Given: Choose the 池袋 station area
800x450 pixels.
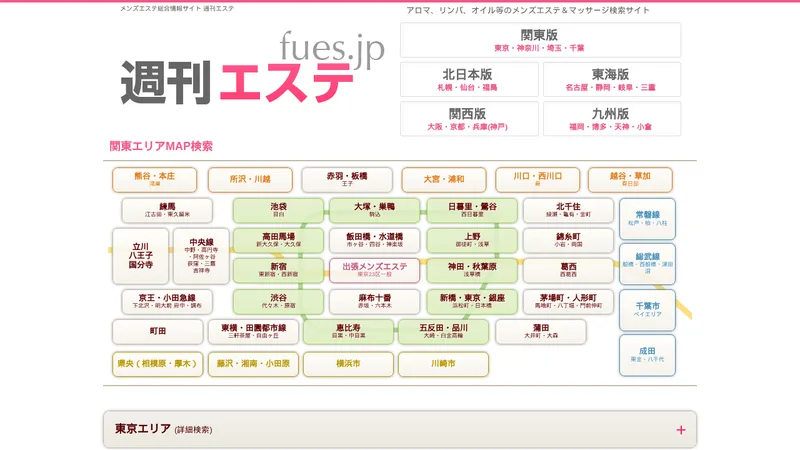Looking at the screenshot, I should coord(279,210).
